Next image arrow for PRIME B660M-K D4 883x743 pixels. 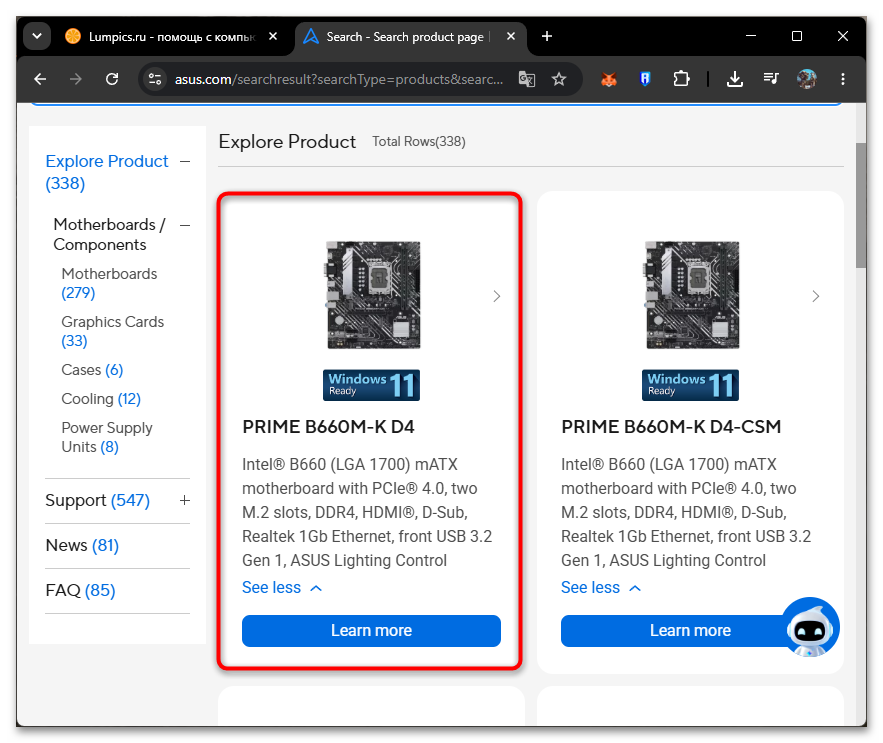pyautogui.click(x=497, y=296)
